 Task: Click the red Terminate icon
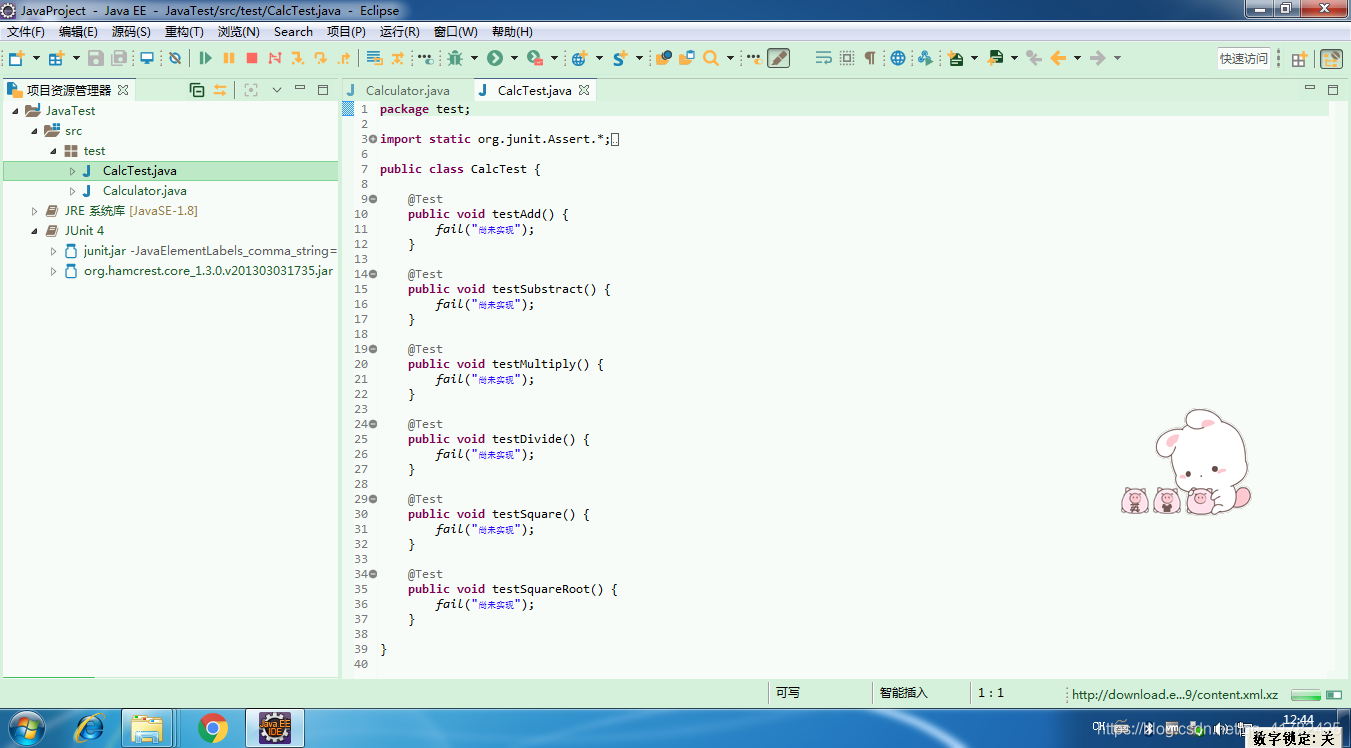(252, 58)
